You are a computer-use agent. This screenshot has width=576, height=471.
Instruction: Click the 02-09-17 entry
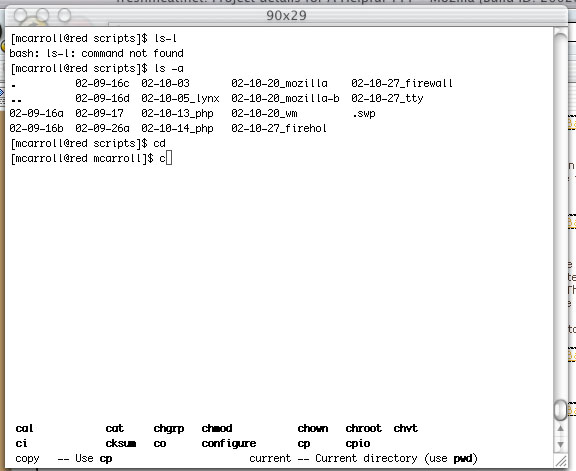[99, 113]
